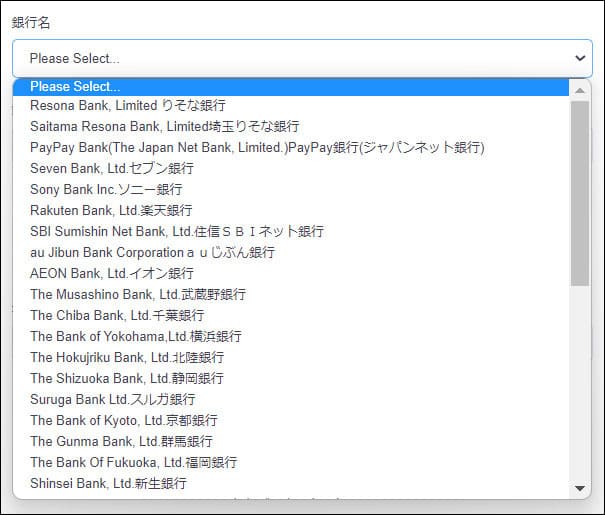Pick PayPay Bank (Japan Net Bank)
This screenshot has height=515, width=605.
(257, 147)
